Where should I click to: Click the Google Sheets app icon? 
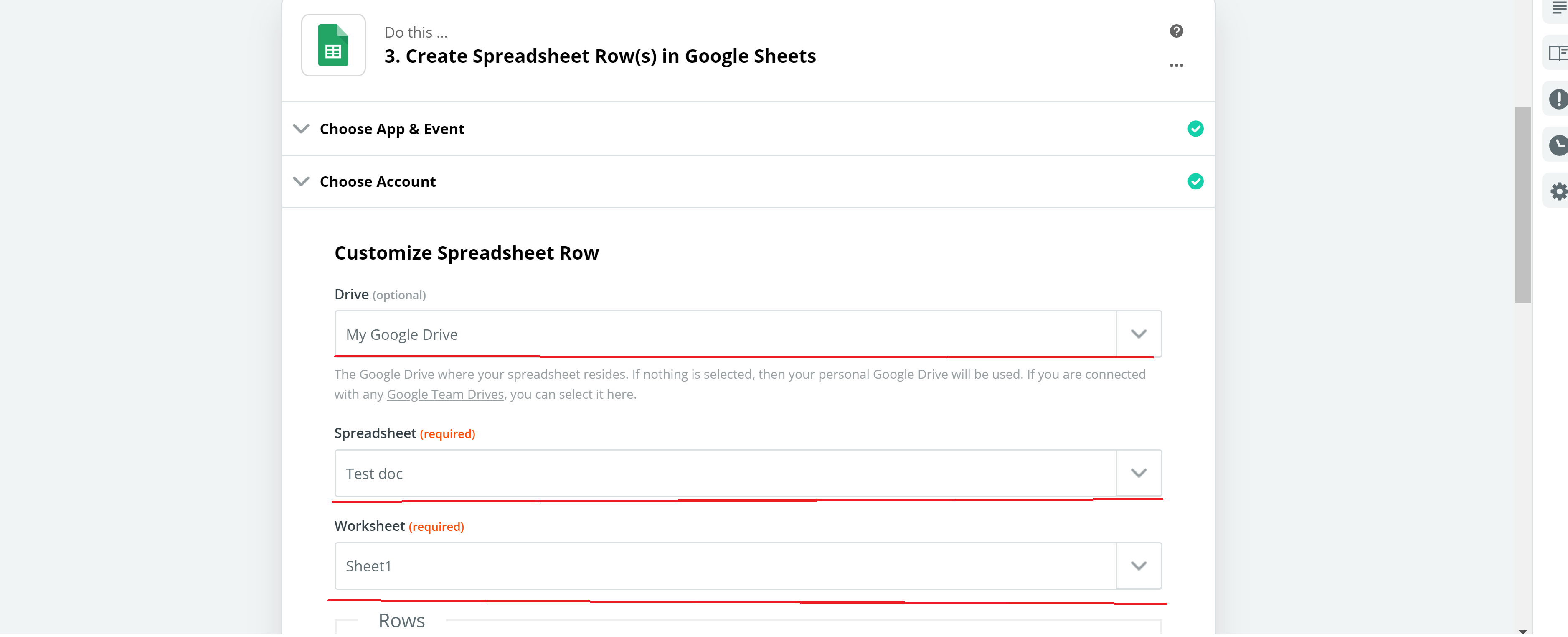tap(333, 45)
